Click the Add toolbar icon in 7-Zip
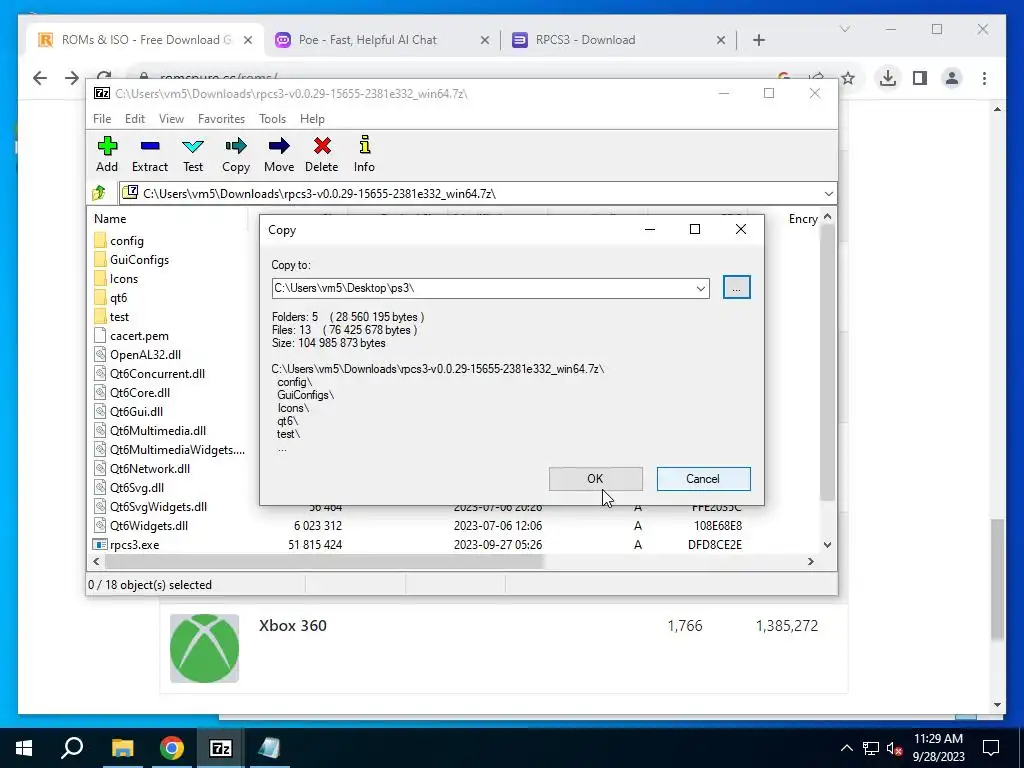The width and height of the screenshot is (1024, 768). (107, 146)
